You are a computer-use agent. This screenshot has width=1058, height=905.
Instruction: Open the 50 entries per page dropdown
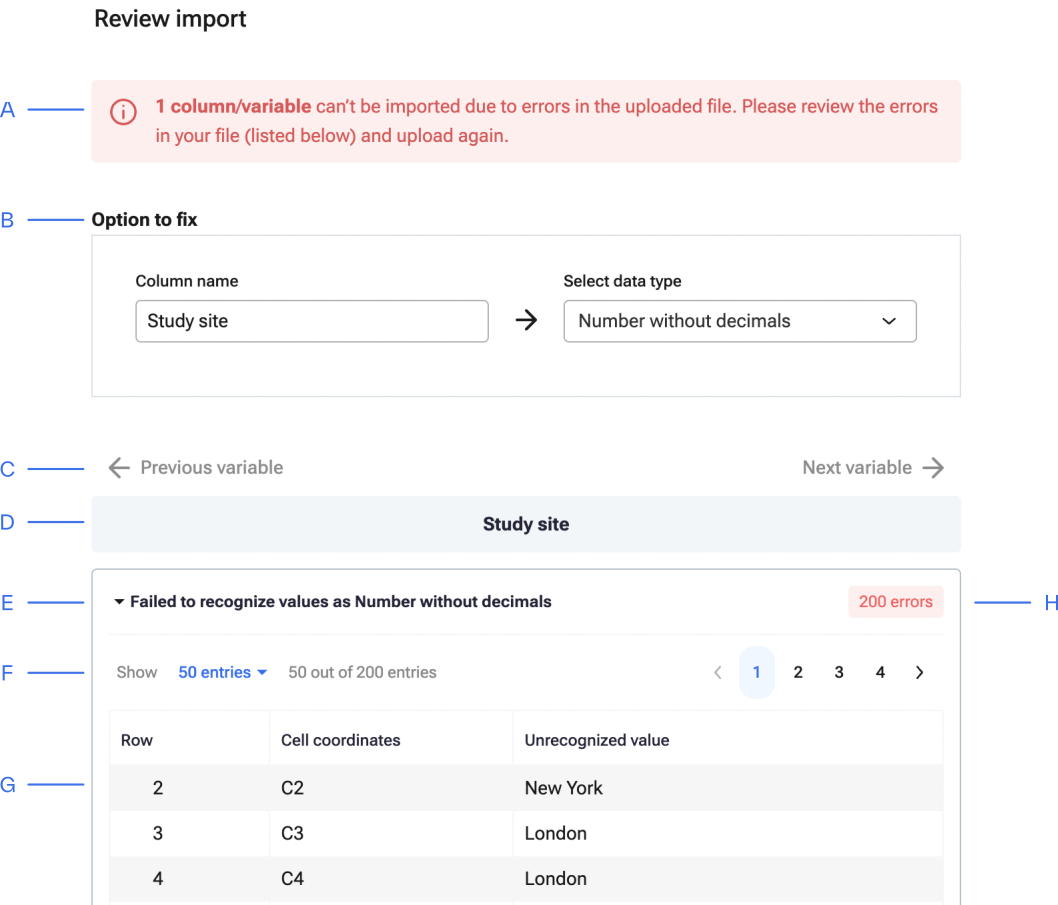(222, 673)
